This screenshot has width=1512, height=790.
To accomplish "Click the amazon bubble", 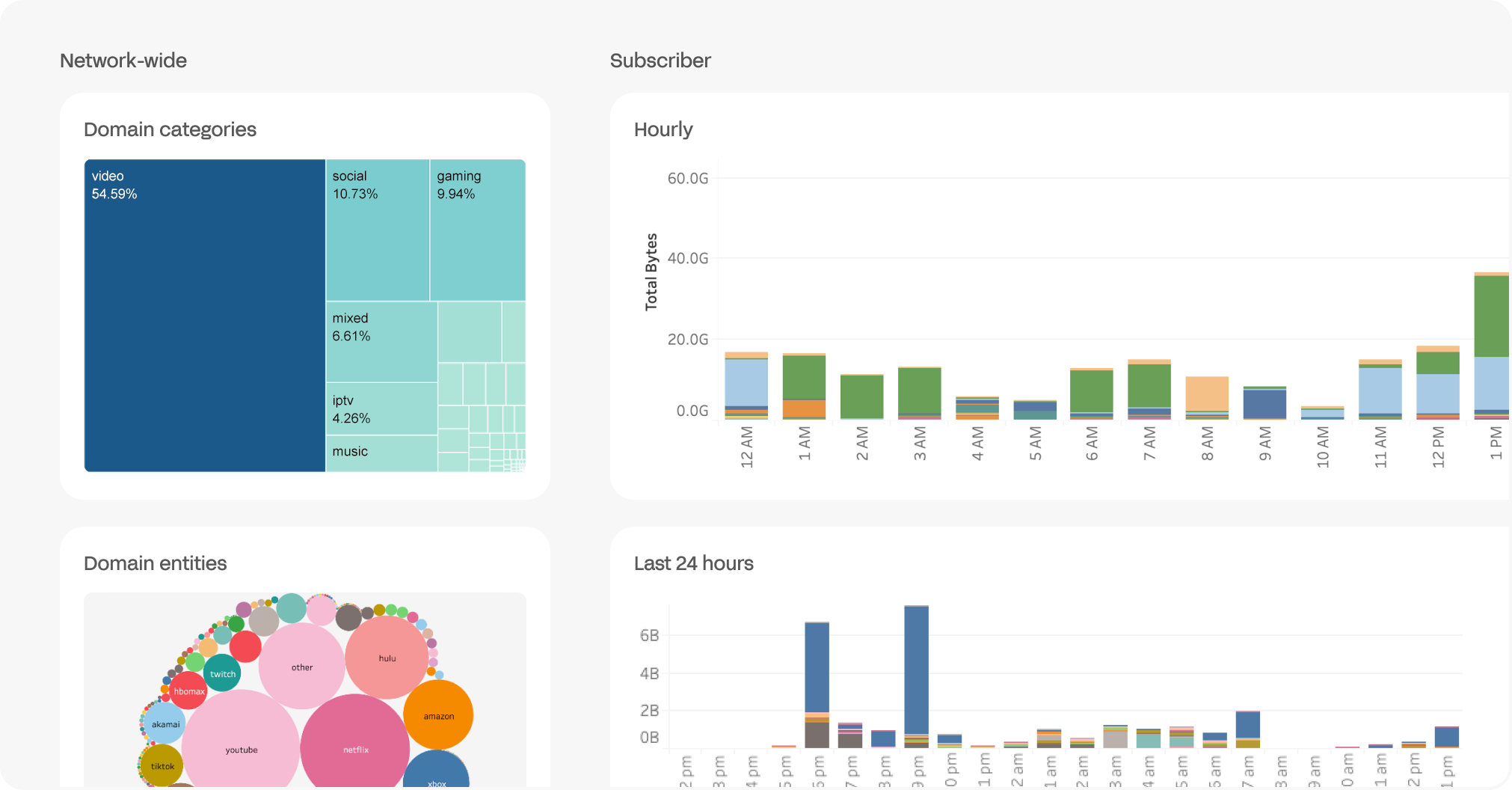I will 438,716.
